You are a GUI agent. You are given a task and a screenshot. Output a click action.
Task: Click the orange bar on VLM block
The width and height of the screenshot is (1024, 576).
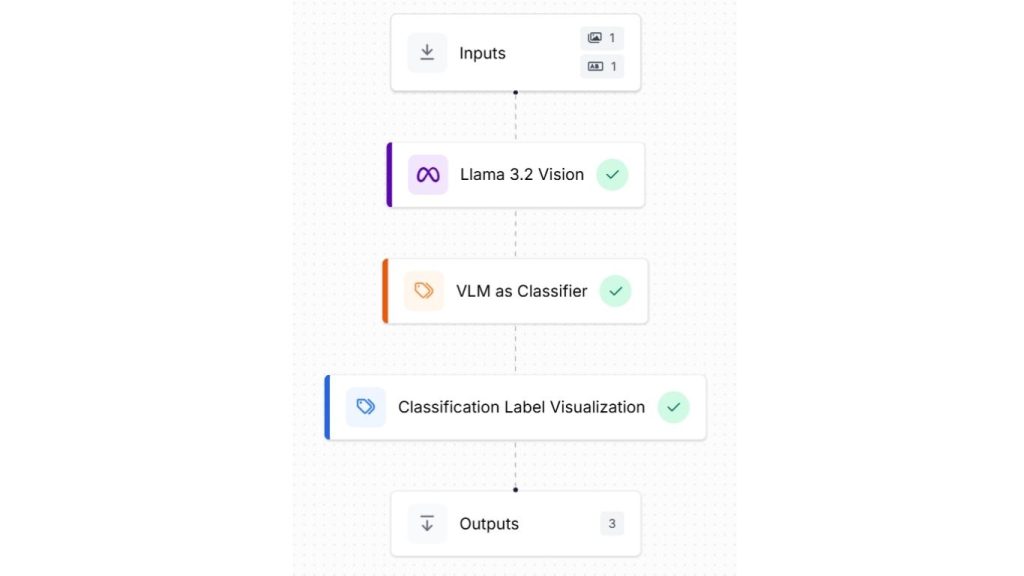[x=385, y=291]
